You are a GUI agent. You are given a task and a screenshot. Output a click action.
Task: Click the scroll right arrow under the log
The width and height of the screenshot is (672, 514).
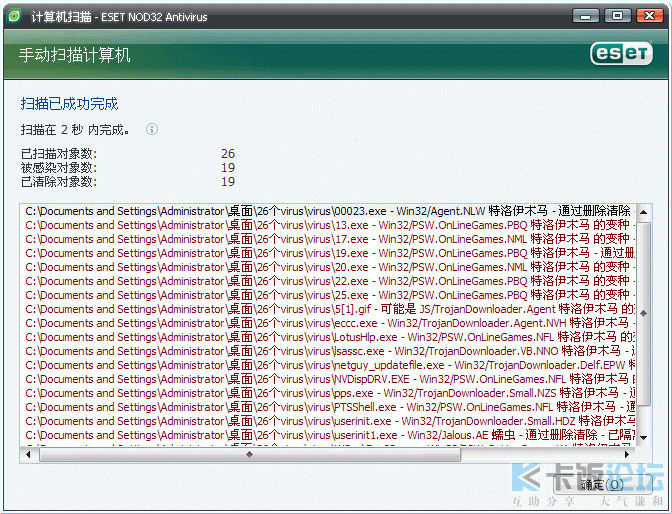[627, 454]
